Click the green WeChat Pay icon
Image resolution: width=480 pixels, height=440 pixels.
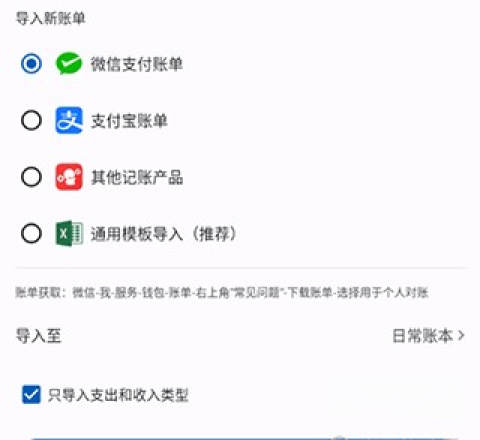pos(69,64)
